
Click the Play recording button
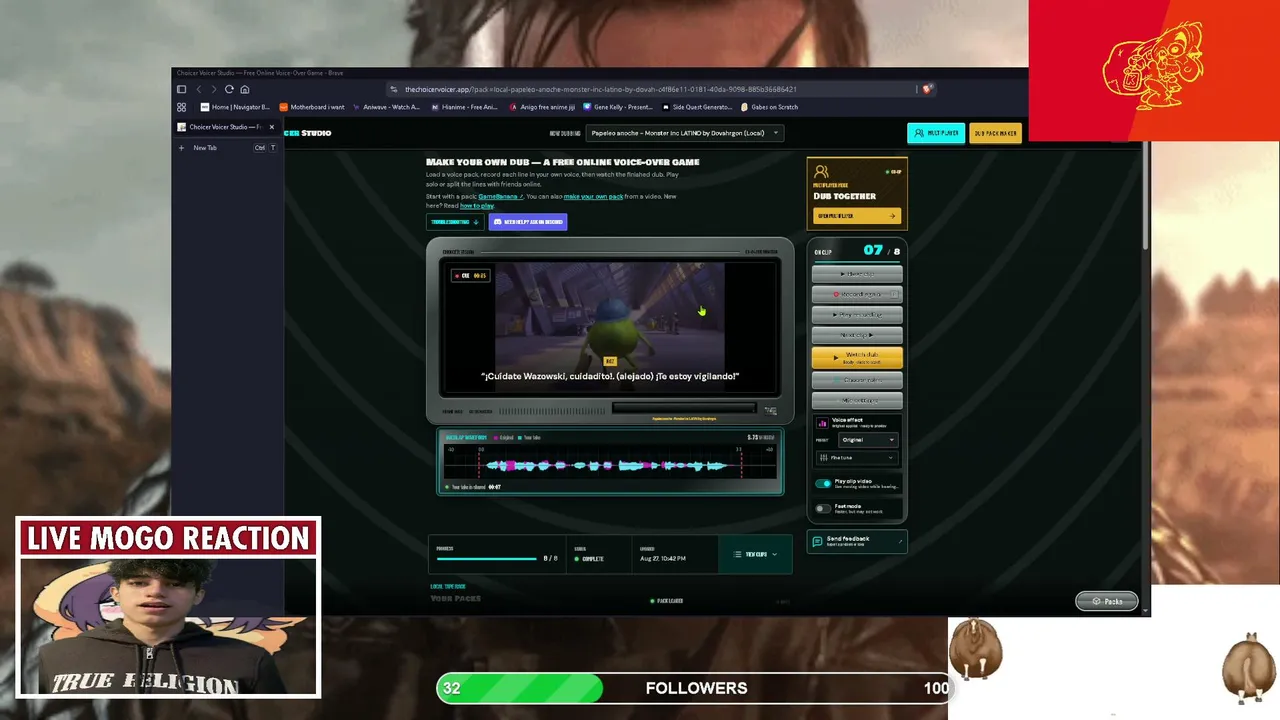point(857,315)
